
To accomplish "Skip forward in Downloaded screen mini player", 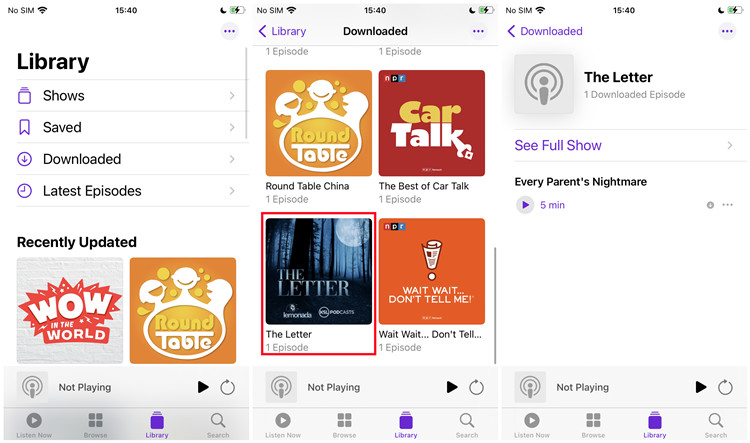I will (x=476, y=387).
